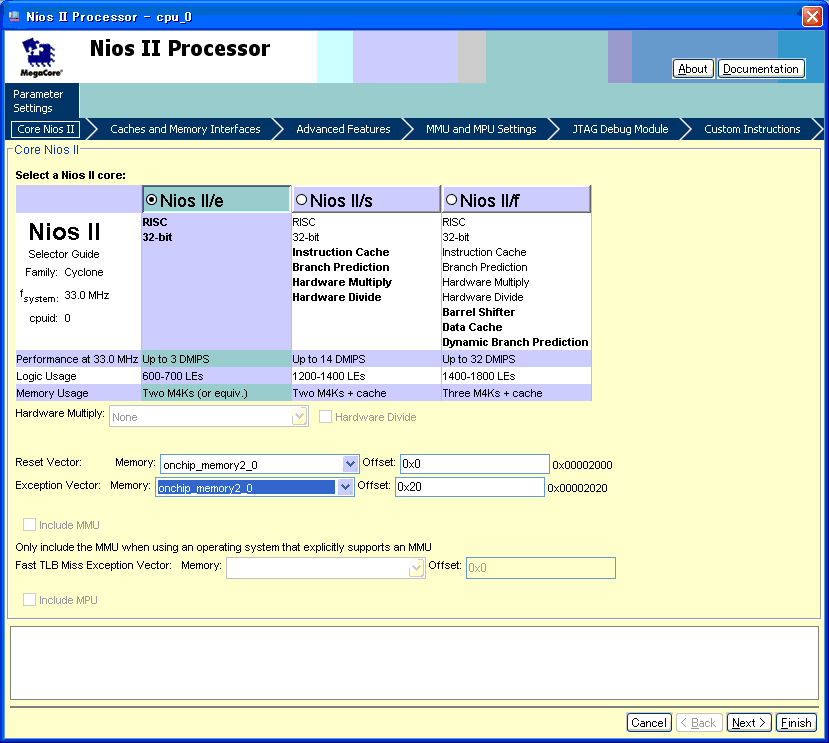Screen dimensions: 829x743
Task: Open the Parameter Settings tab
Action: pyautogui.click(x=42, y=101)
